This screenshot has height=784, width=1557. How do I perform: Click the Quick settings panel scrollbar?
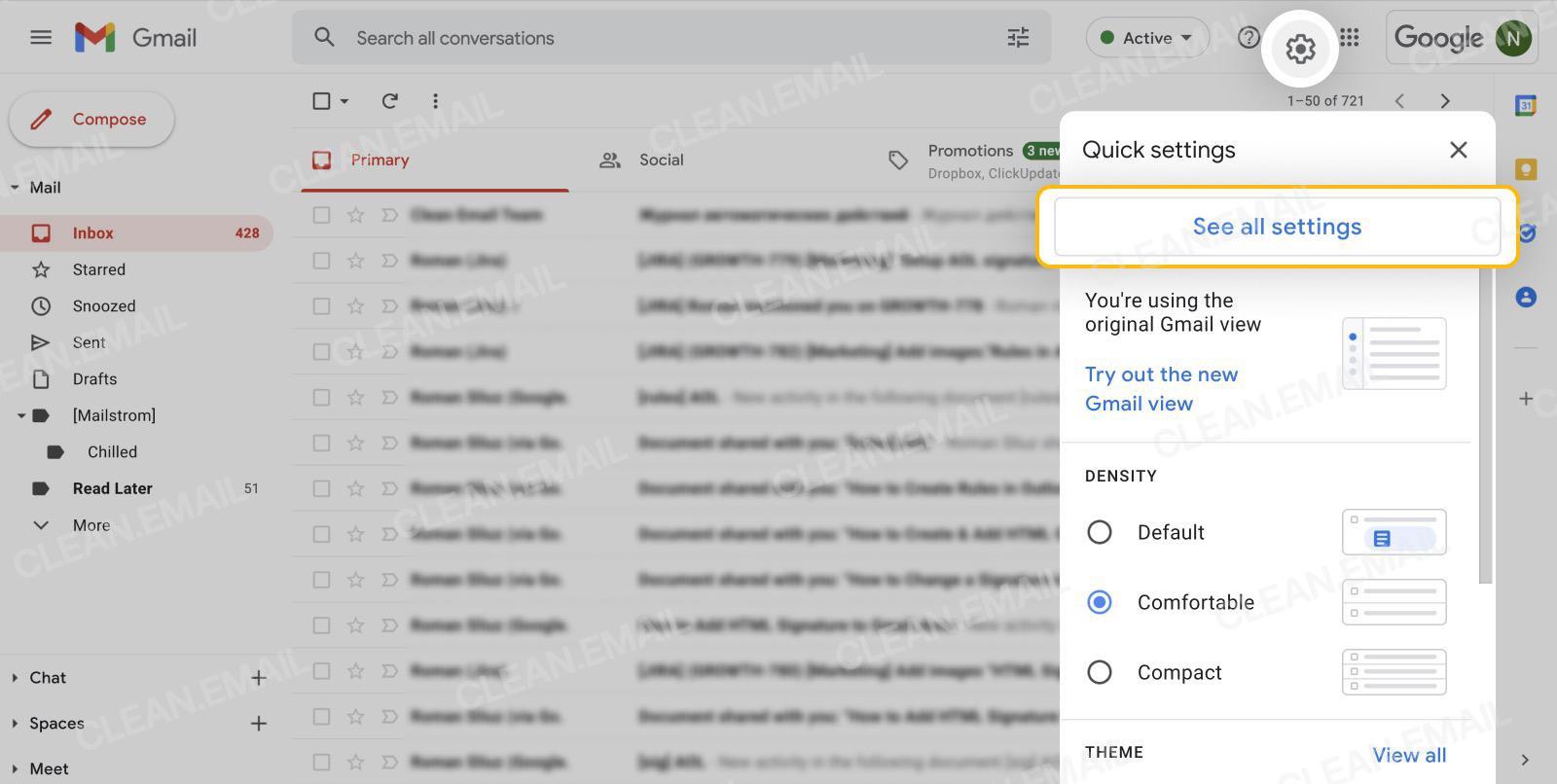[1485, 425]
